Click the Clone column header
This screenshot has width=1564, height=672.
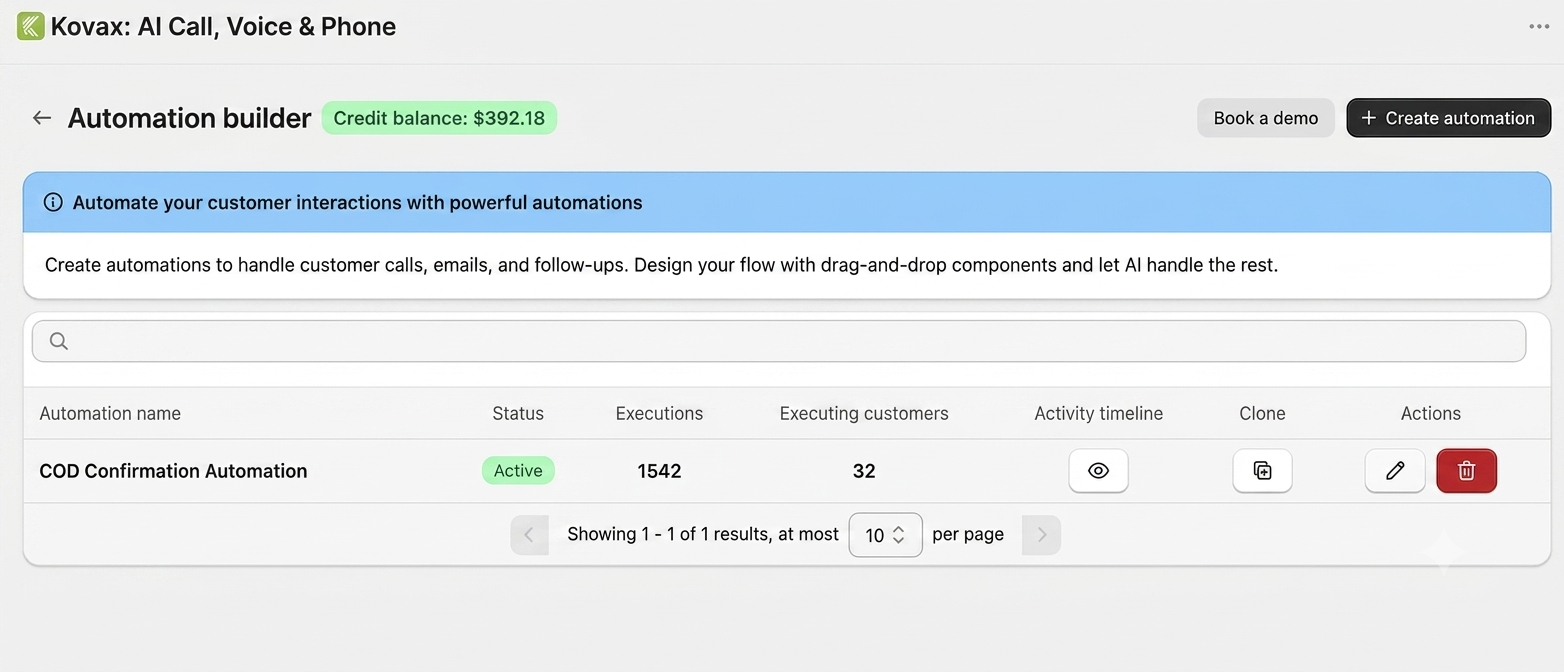tap(1262, 414)
